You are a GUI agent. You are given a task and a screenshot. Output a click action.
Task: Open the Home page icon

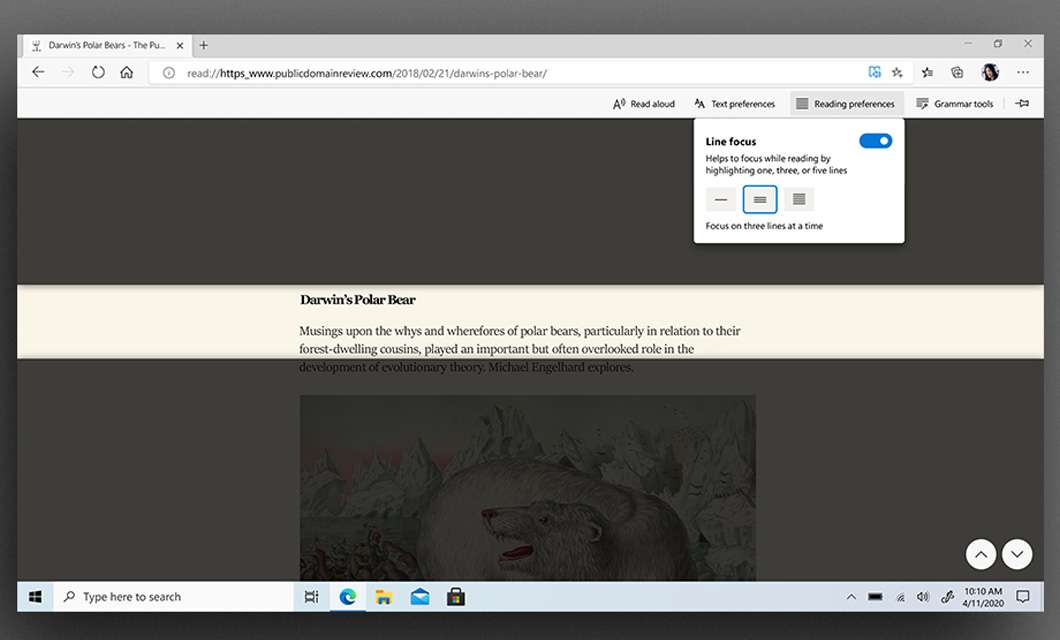click(x=126, y=72)
